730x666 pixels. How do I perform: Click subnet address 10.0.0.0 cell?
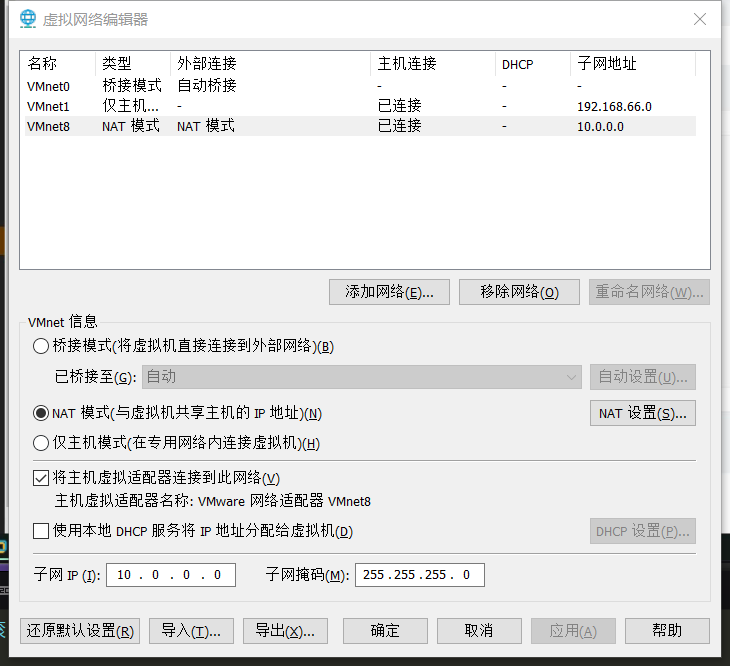[600, 127]
